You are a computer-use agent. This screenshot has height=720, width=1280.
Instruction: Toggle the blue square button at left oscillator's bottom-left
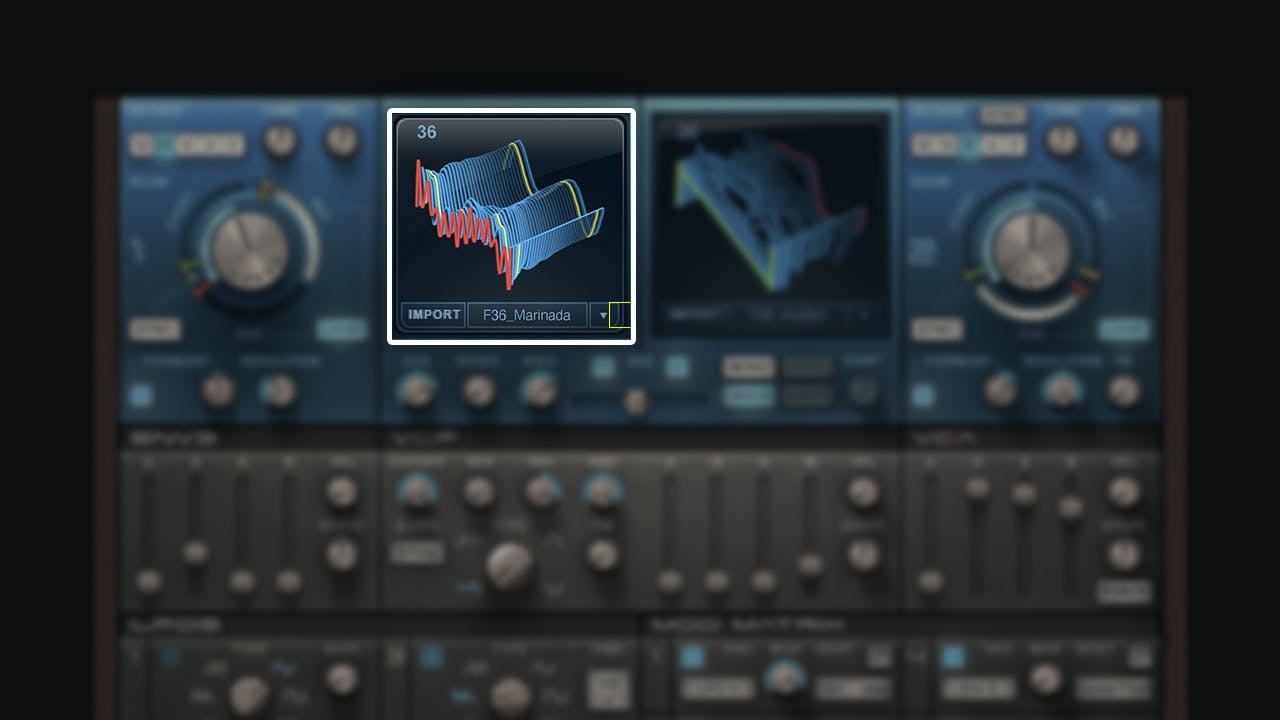click(x=142, y=395)
